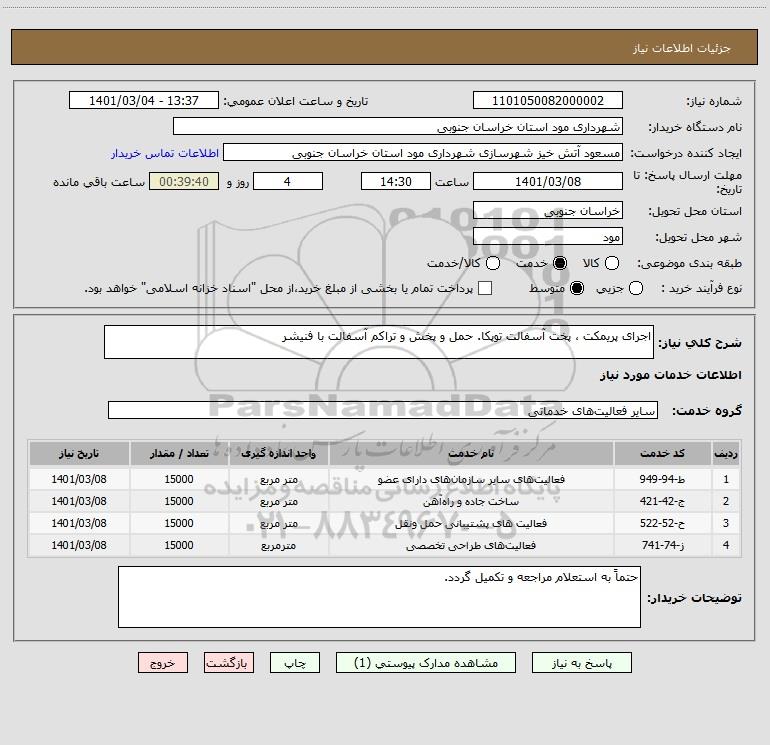Click the announcement date field 1401/03/04 - 13:37

tap(144, 100)
